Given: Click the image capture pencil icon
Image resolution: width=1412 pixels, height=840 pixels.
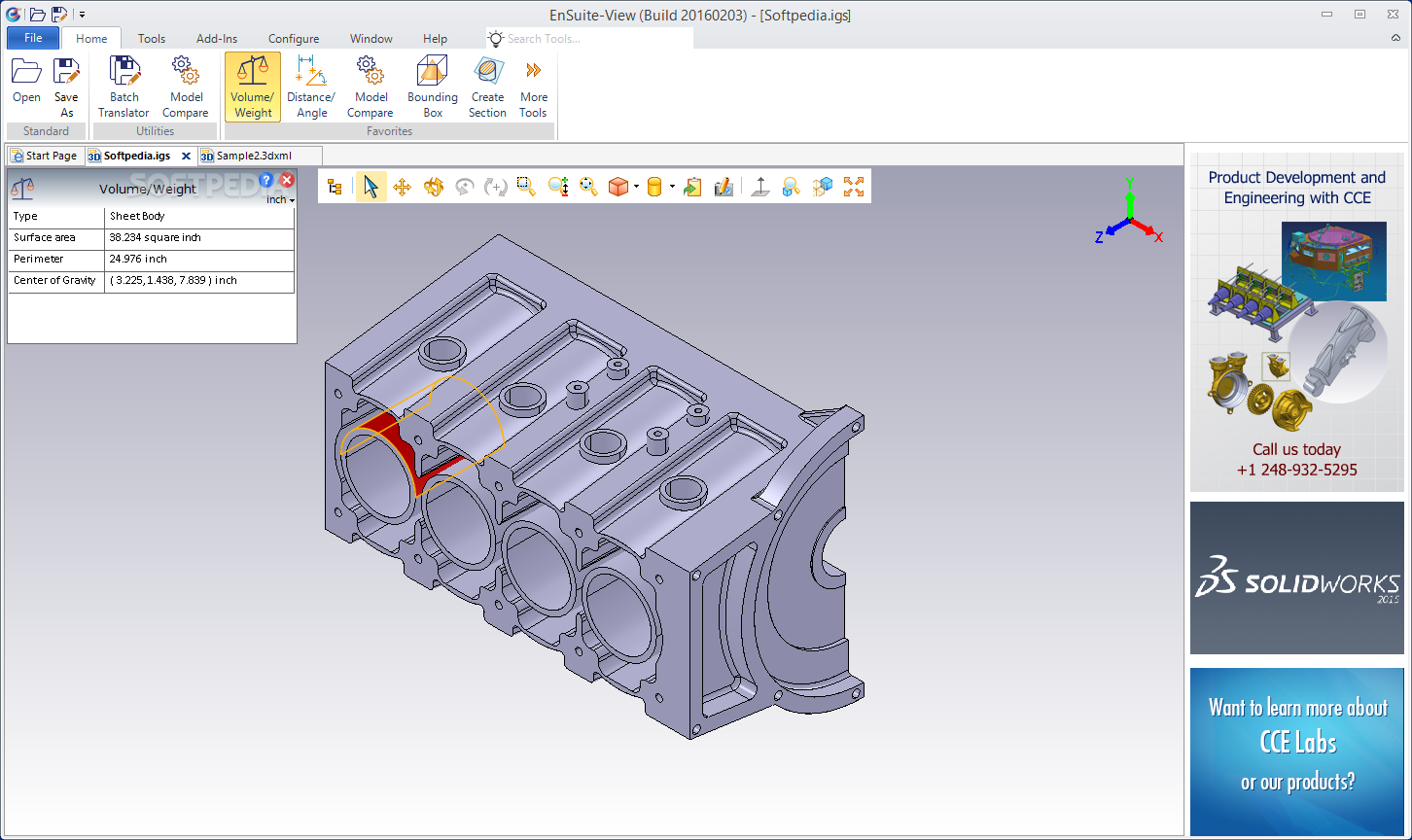Looking at the screenshot, I should pos(724,187).
